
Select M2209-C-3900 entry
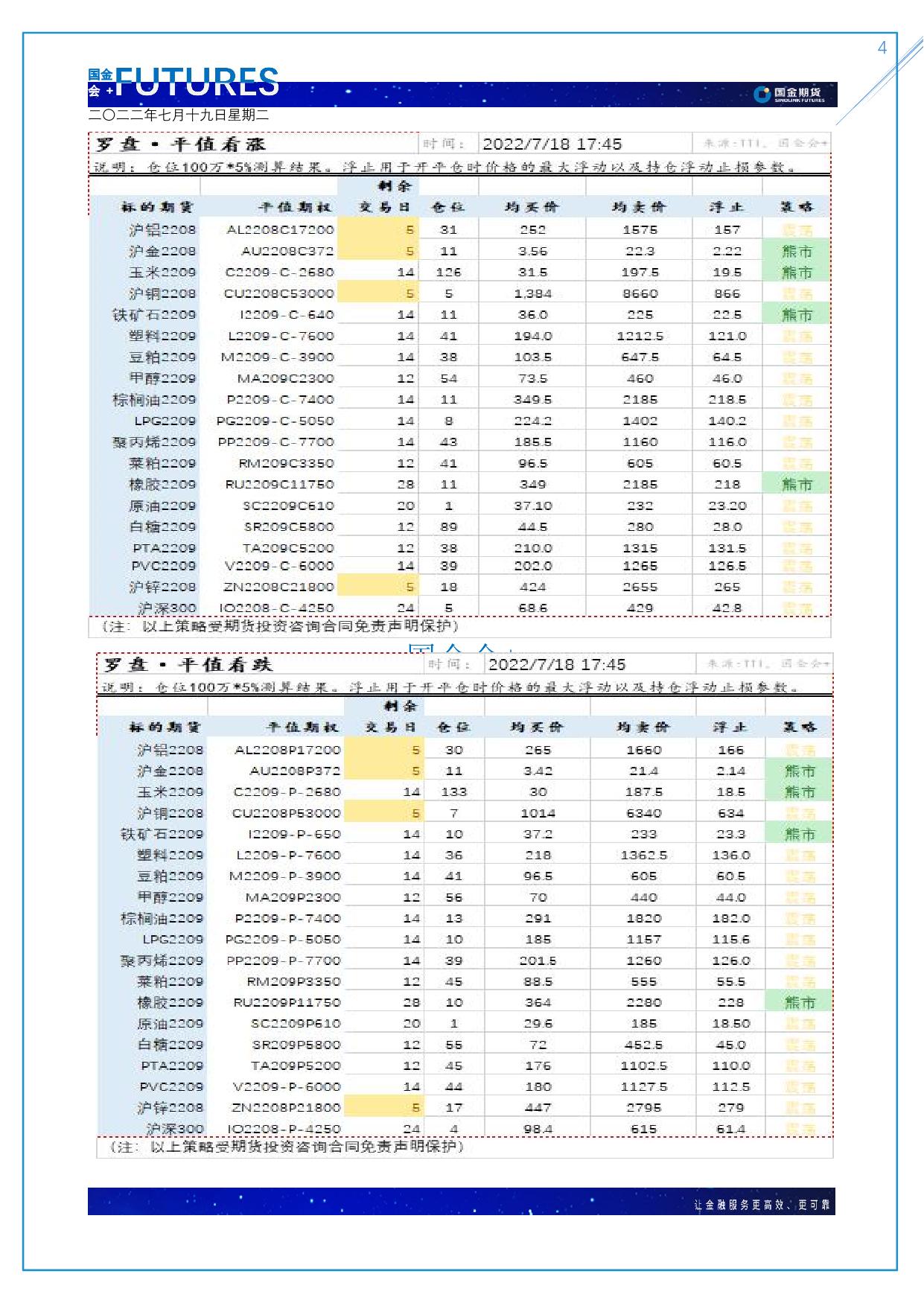[x=278, y=357]
